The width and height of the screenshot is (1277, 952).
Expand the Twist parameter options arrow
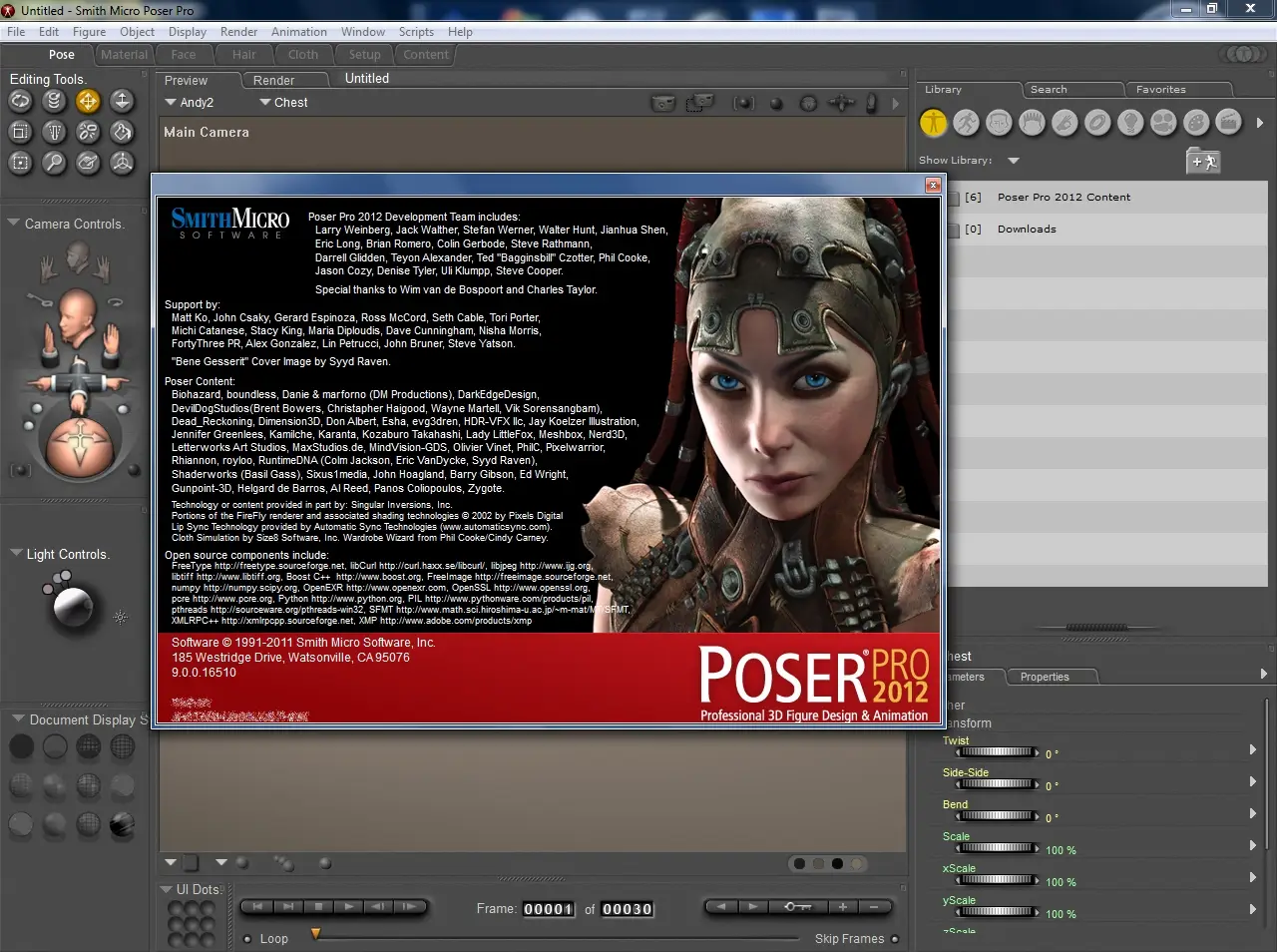tap(1253, 749)
